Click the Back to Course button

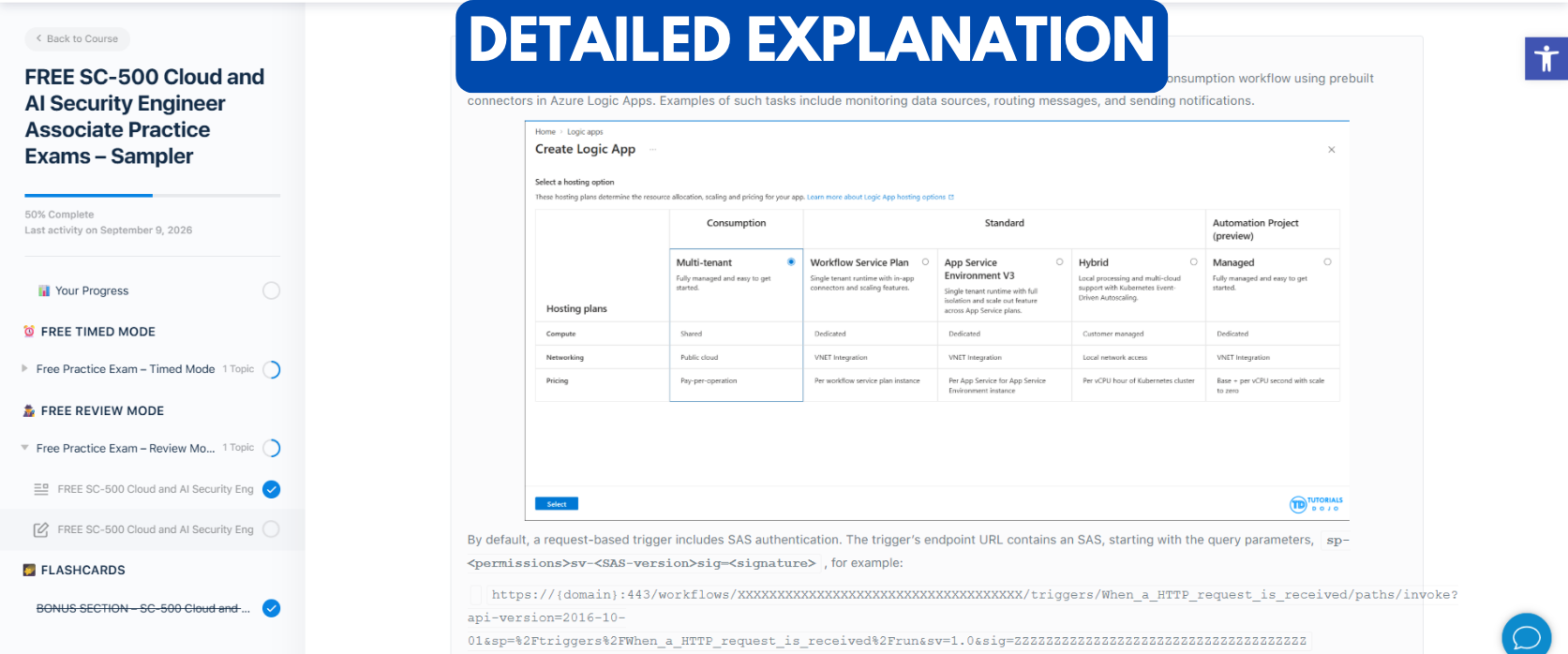[x=77, y=38]
